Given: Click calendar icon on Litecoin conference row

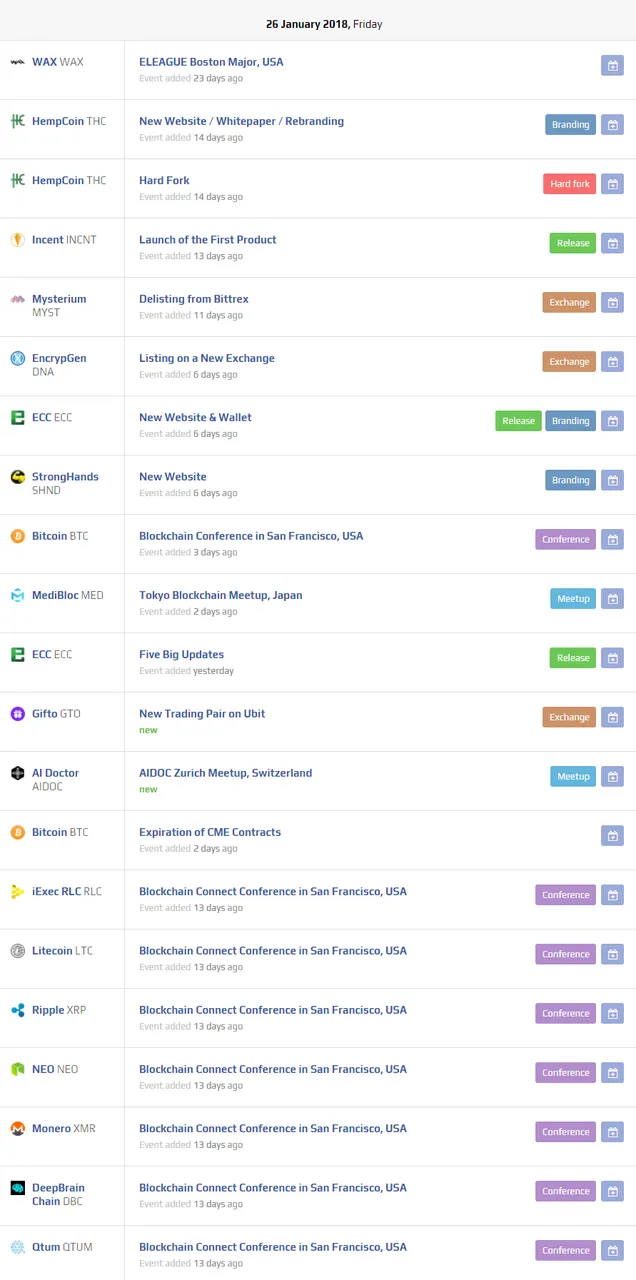Looking at the screenshot, I should point(612,954).
